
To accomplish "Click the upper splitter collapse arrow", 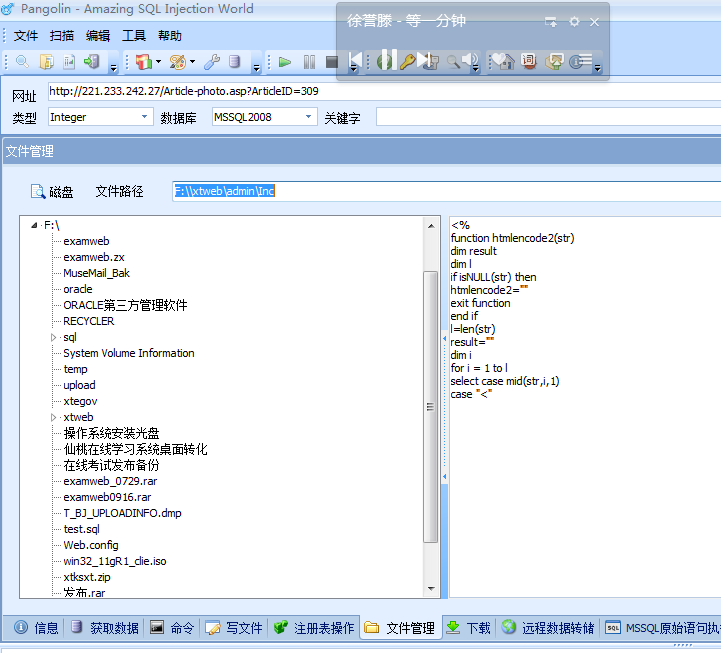I will pos(445,339).
